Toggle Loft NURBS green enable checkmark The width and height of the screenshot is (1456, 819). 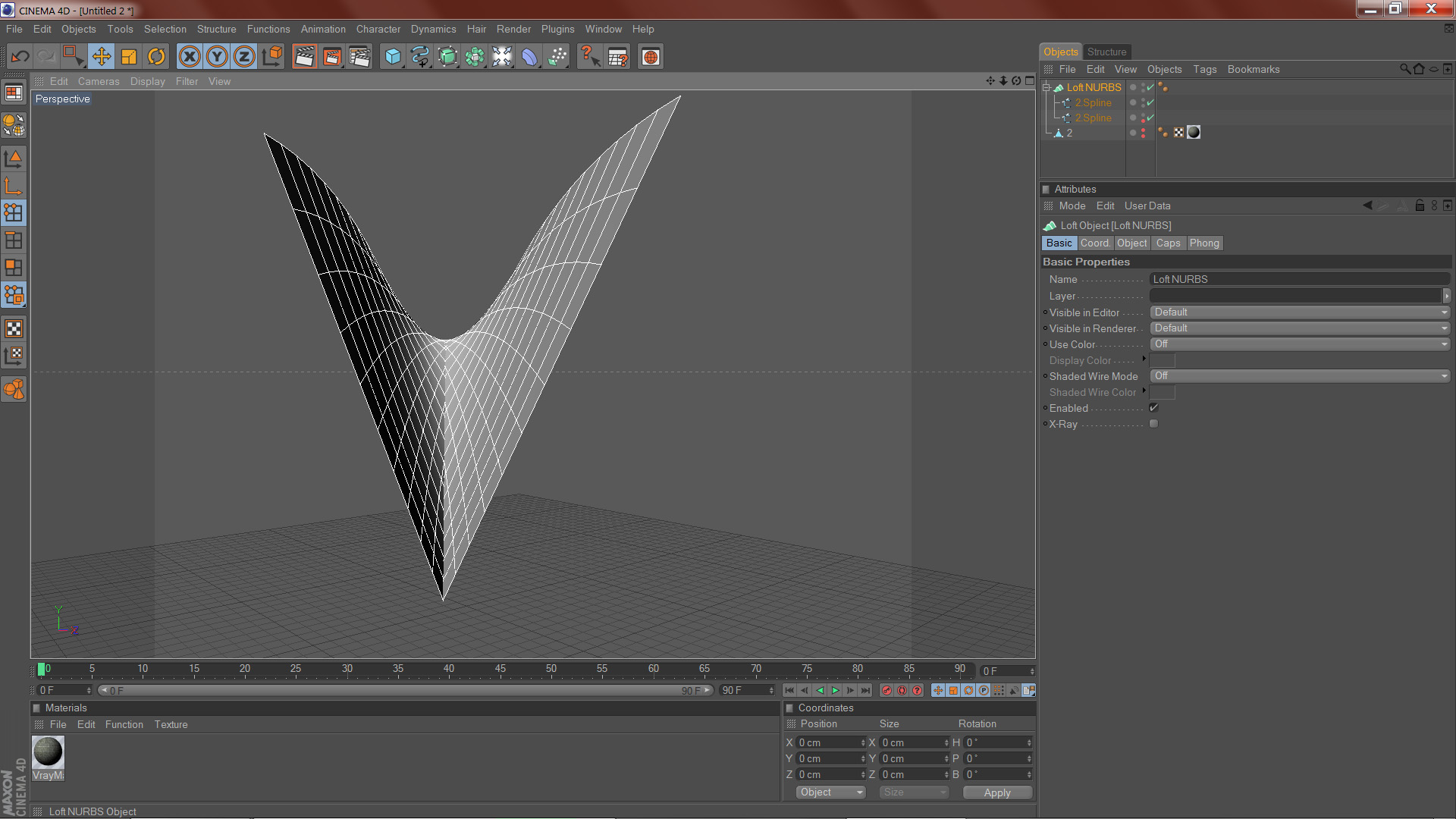(x=1150, y=87)
